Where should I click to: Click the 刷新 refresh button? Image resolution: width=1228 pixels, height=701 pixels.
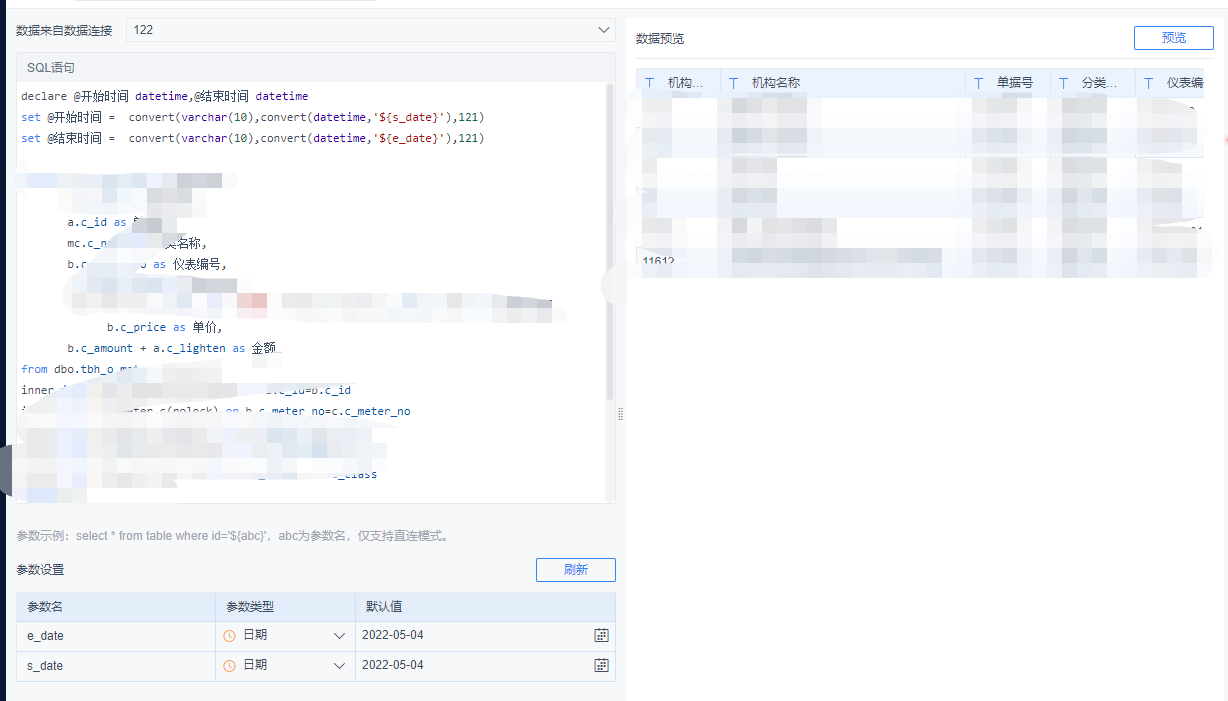[576, 570]
